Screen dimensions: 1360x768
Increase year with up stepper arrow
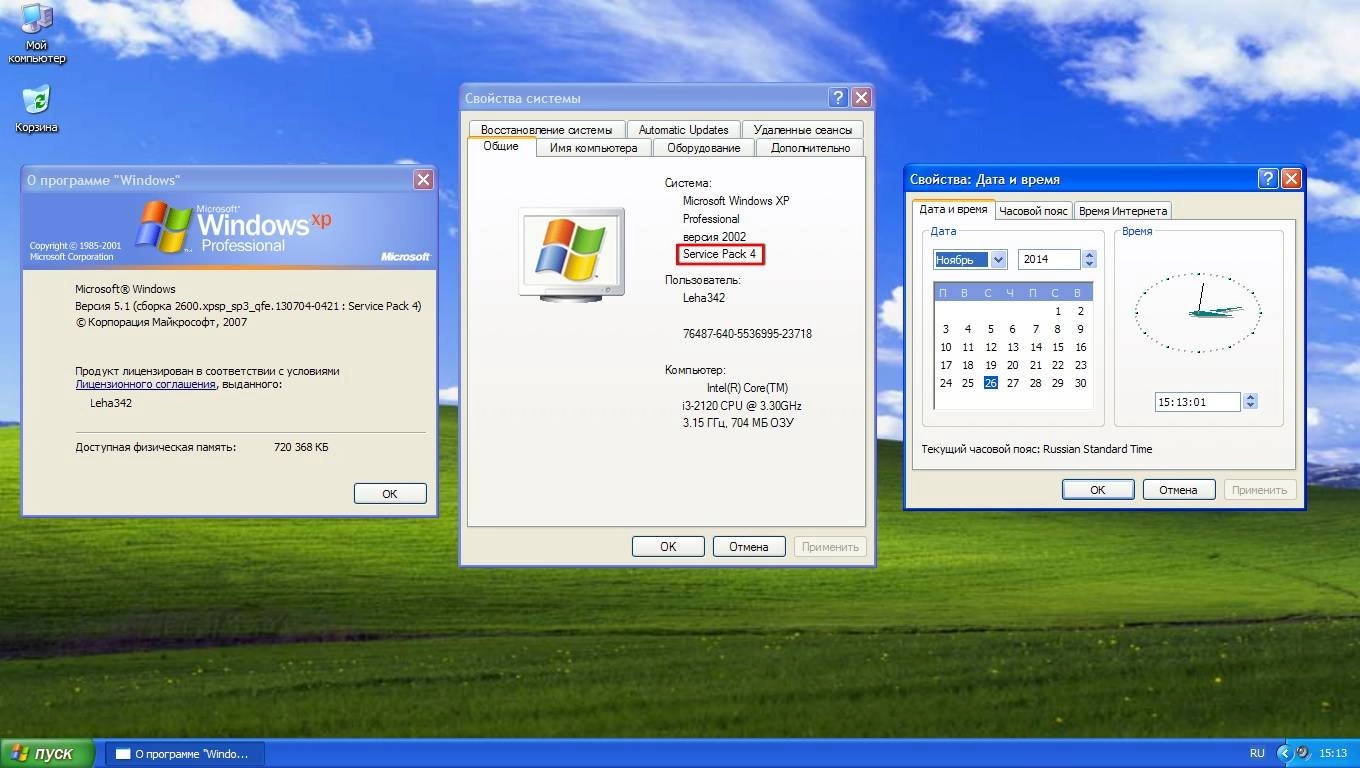pyautogui.click(x=1089, y=255)
